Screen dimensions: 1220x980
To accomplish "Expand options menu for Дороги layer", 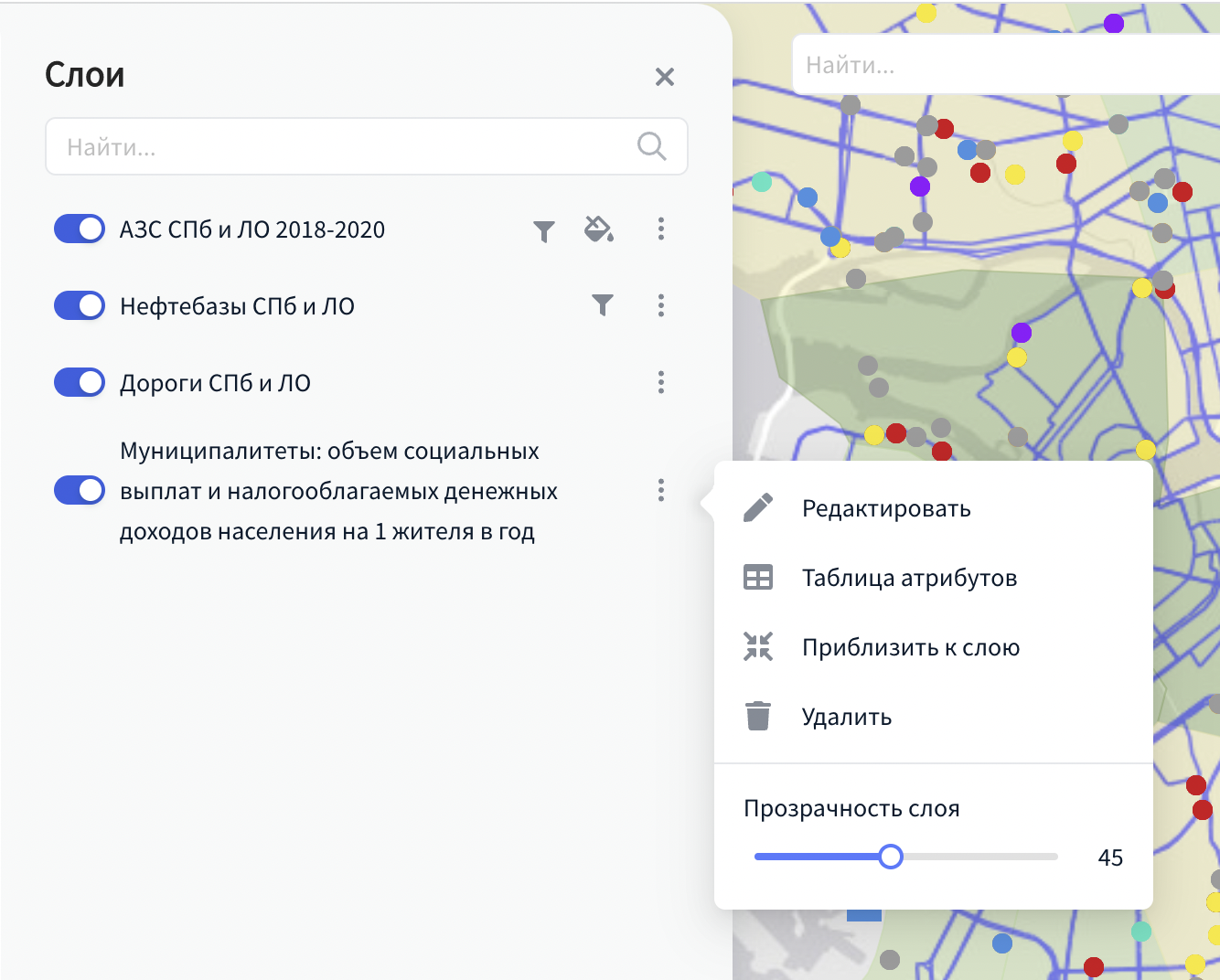I will (x=661, y=382).
